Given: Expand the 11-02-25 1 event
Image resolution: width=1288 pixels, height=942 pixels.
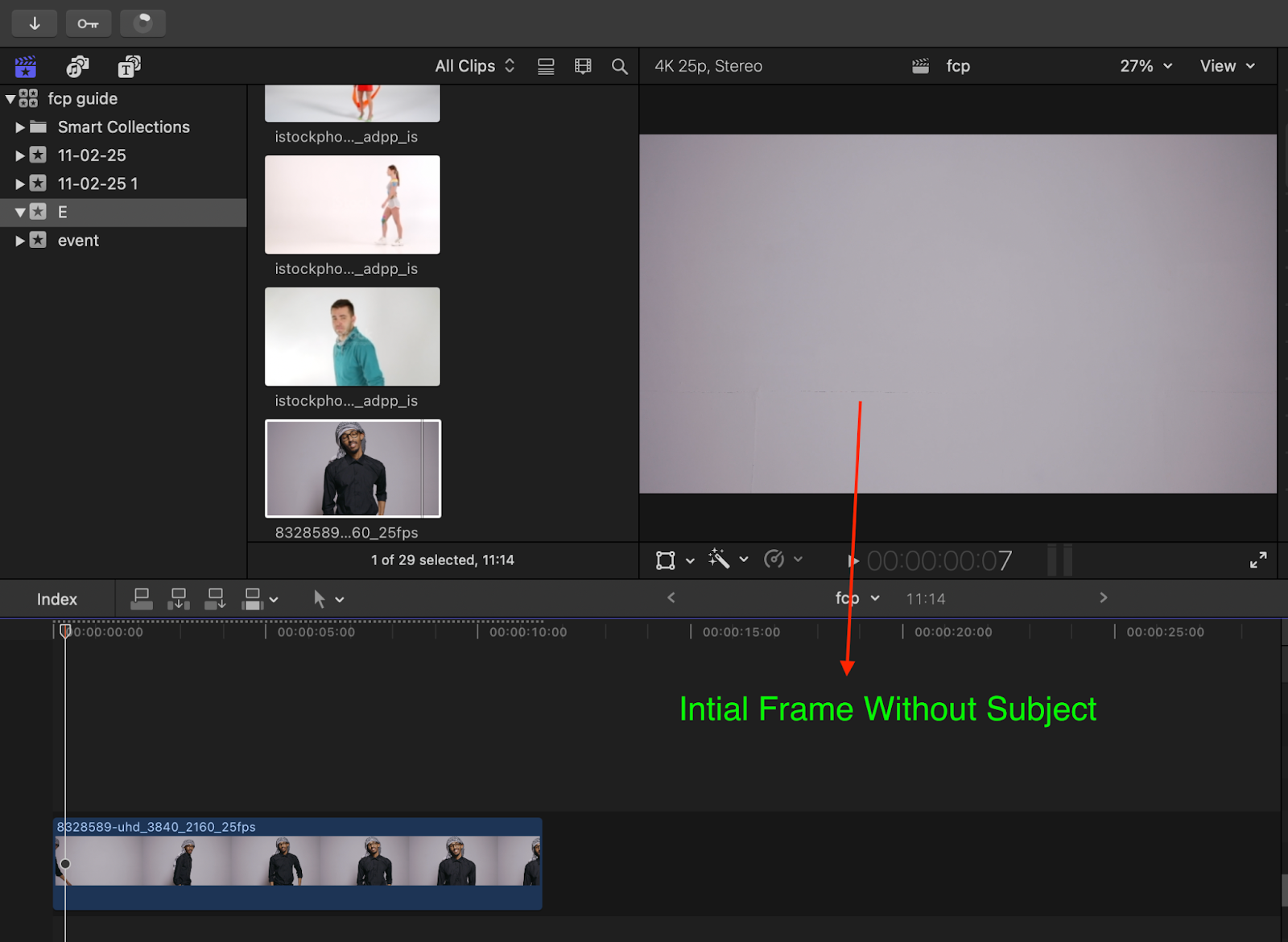Looking at the screenshot, I should 20,184.
